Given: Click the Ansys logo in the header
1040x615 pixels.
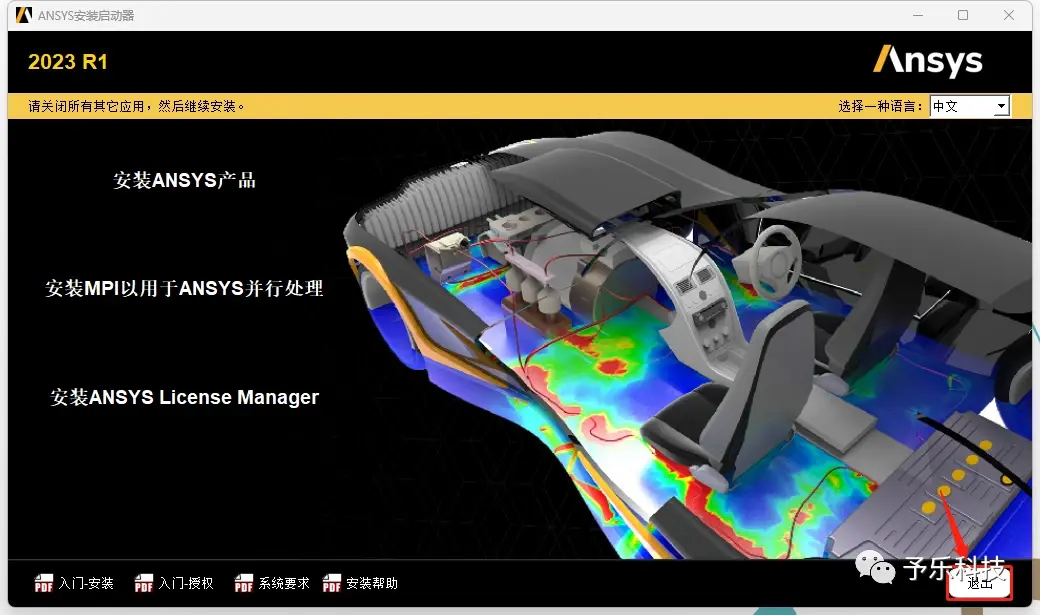Looking at the screenshot, I should click(x=928, y=61).
